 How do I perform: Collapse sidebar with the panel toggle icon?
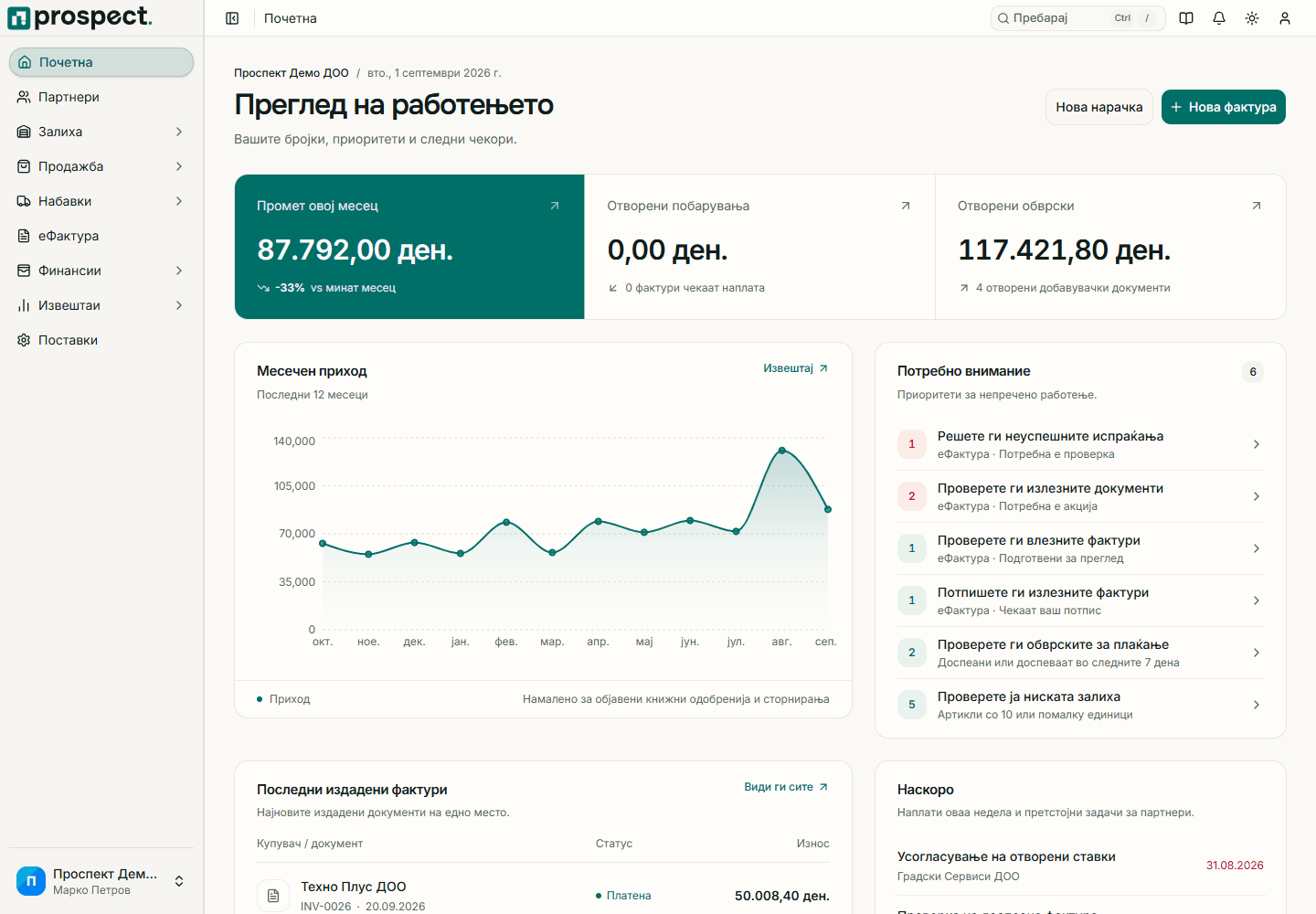click(x=232, y=18)
